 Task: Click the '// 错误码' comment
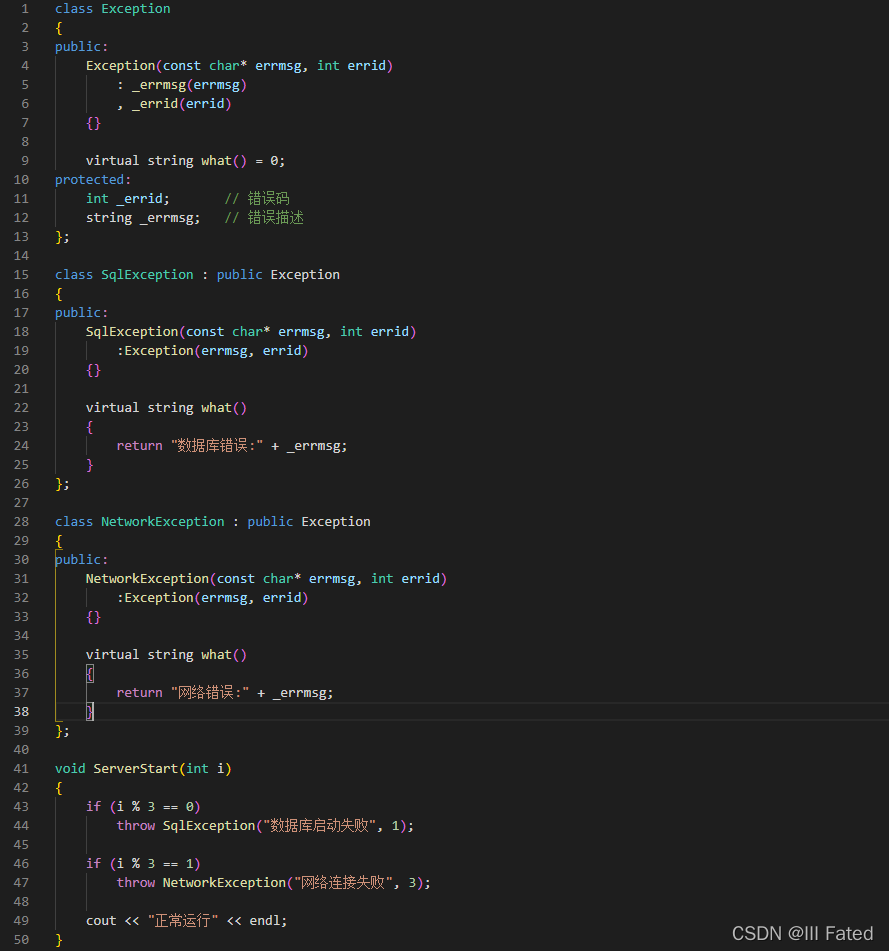[x=257, y=199]
